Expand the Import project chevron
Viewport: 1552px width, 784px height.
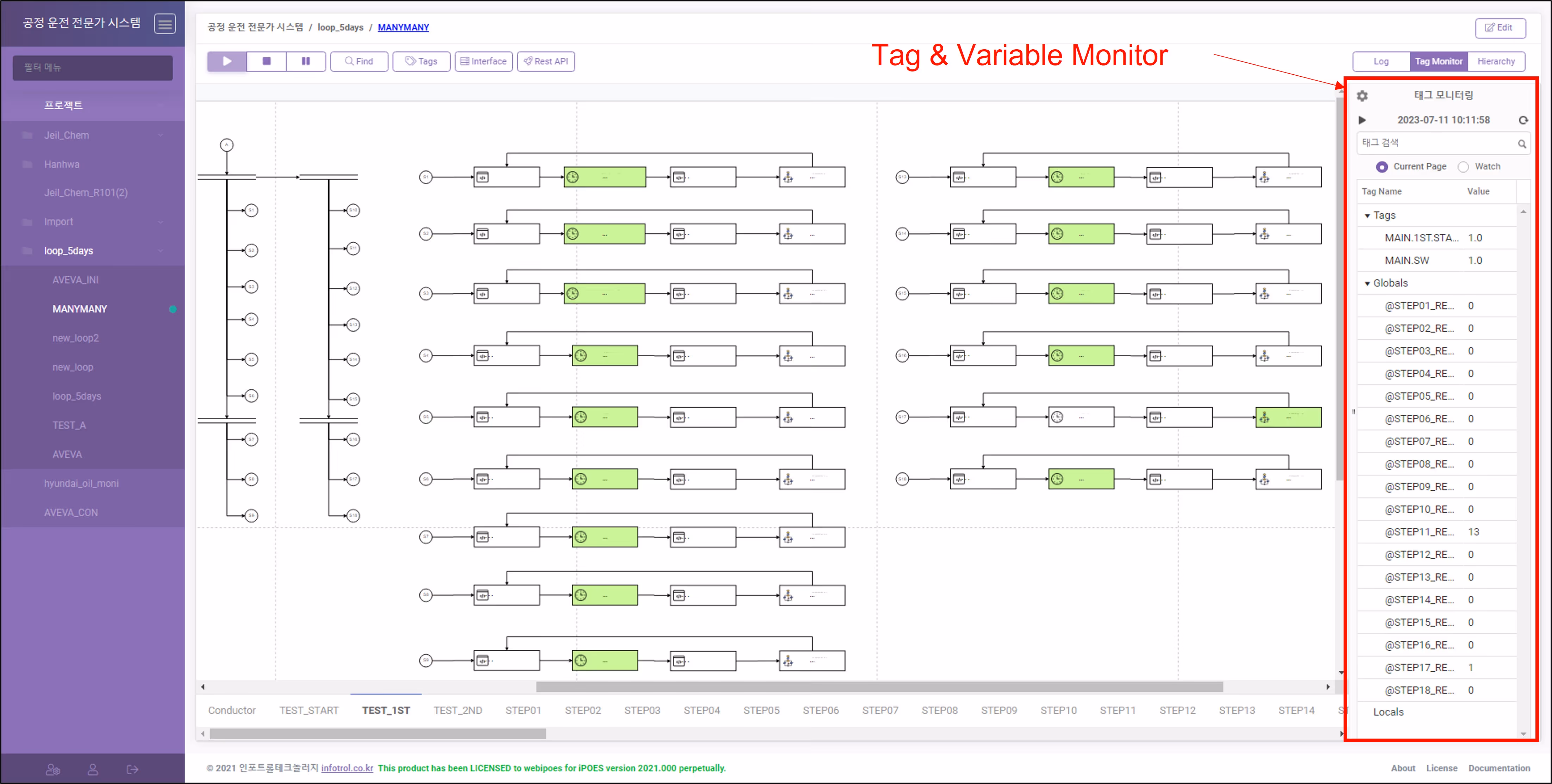(160, 222)
